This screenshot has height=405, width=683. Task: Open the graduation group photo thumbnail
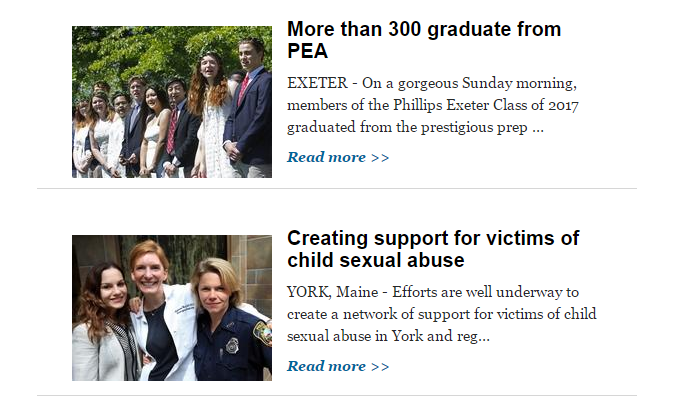pos(171,102)
